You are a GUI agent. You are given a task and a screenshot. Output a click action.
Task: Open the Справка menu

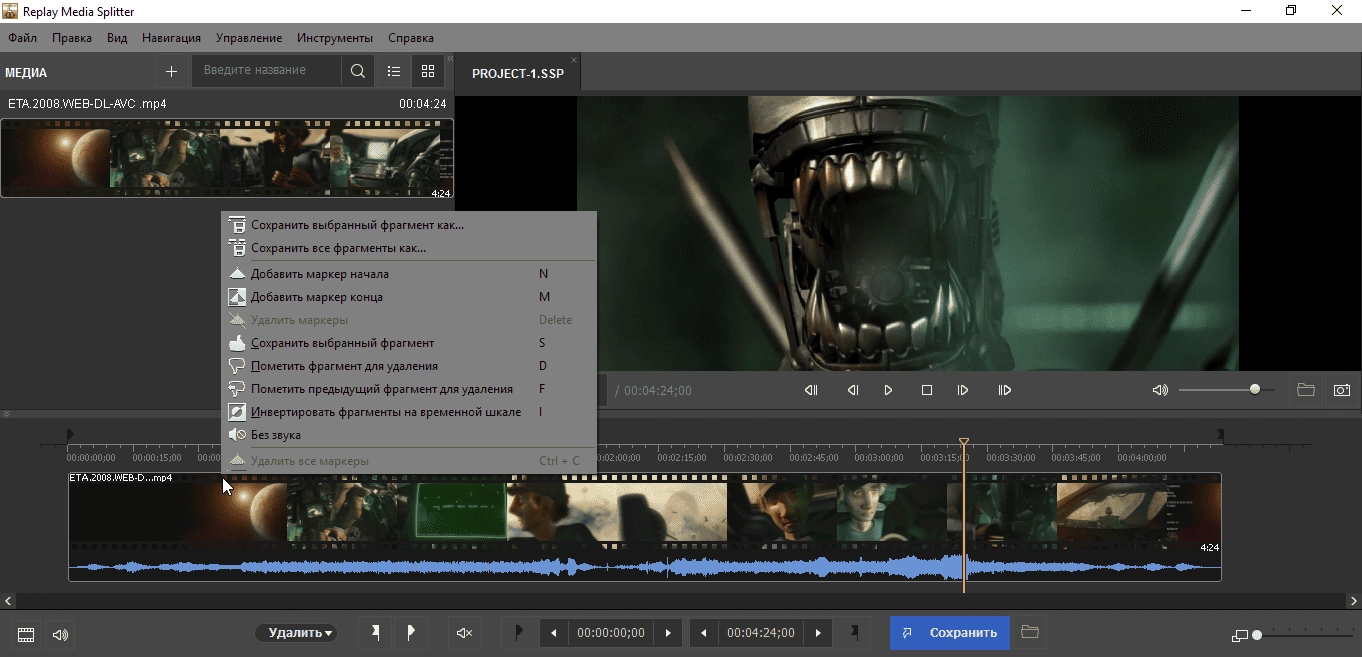[410, 38]
